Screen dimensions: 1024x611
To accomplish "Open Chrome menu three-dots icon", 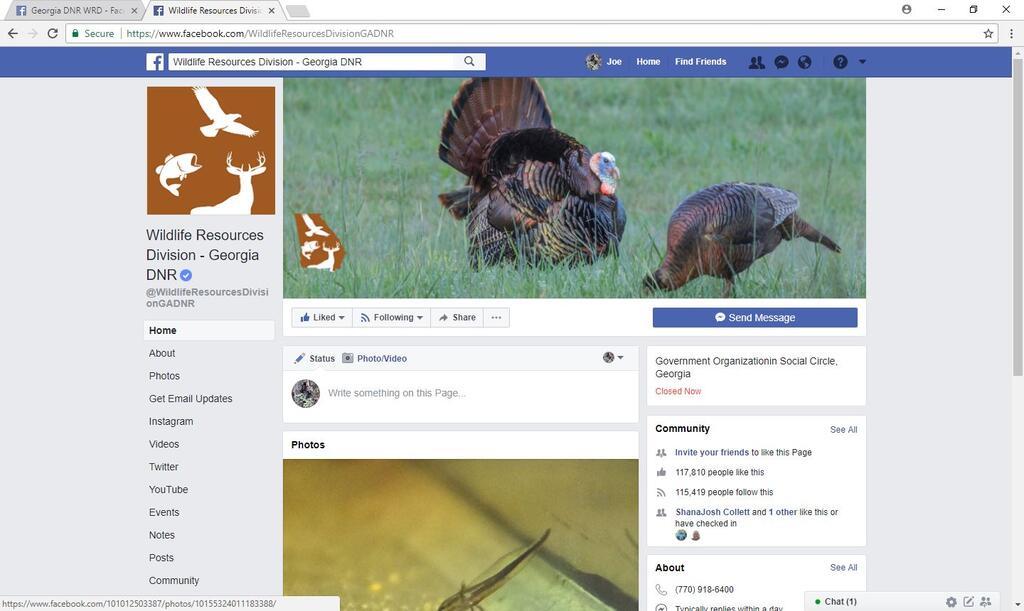I will (1011, 33).
